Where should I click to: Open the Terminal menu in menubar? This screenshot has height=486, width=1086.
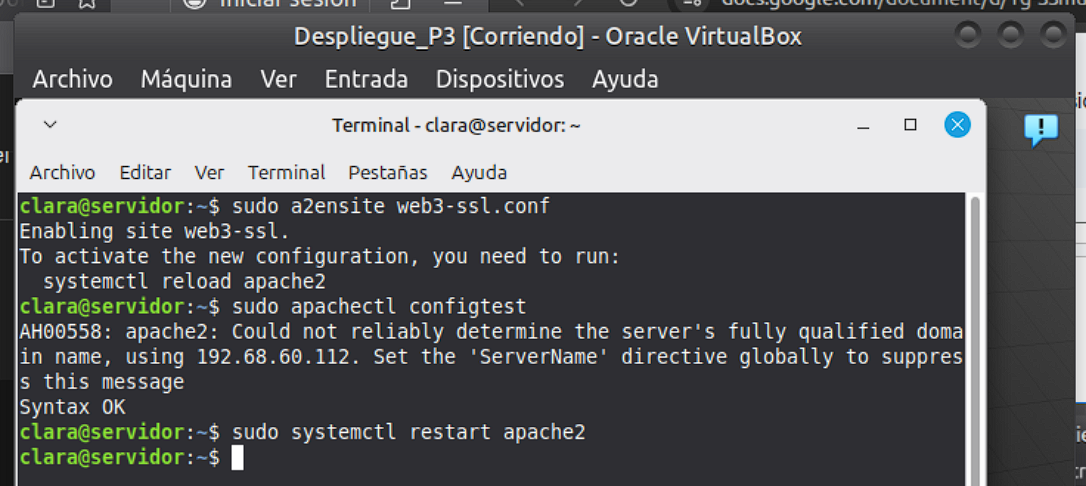point(286,172)
